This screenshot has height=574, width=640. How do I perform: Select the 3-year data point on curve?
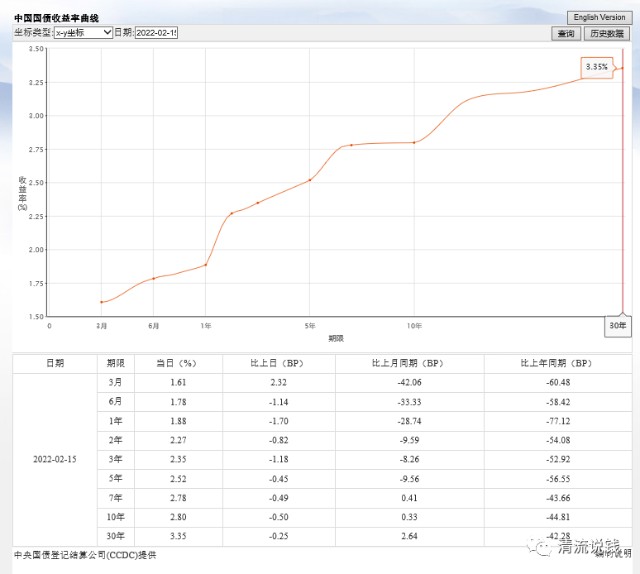pos(258,203)
